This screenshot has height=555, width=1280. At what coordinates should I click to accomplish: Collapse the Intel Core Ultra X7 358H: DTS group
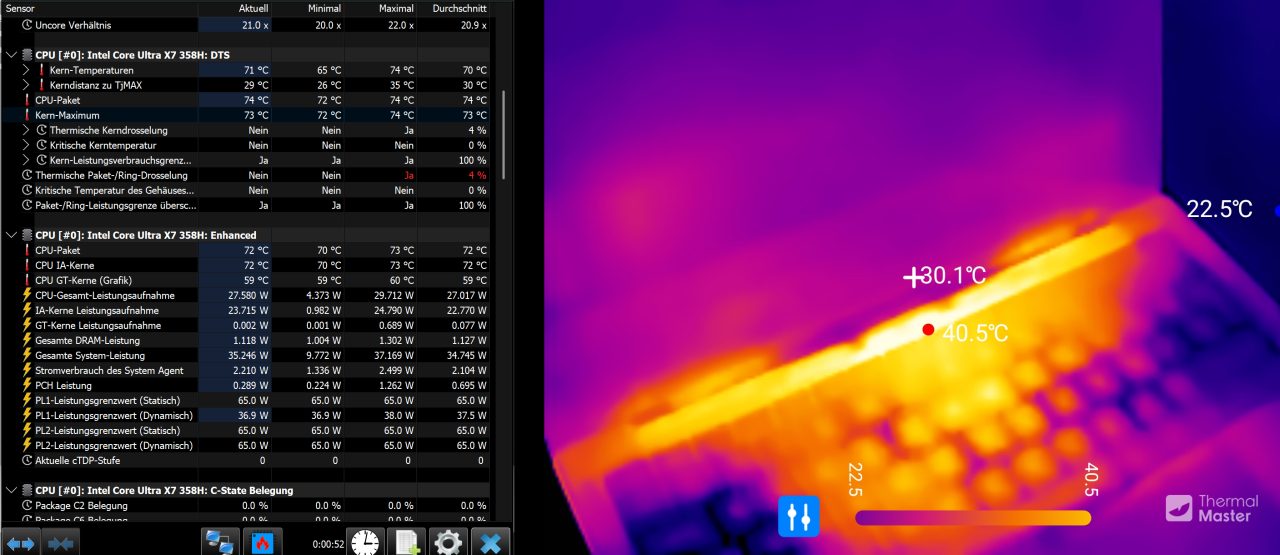(11, 55)
